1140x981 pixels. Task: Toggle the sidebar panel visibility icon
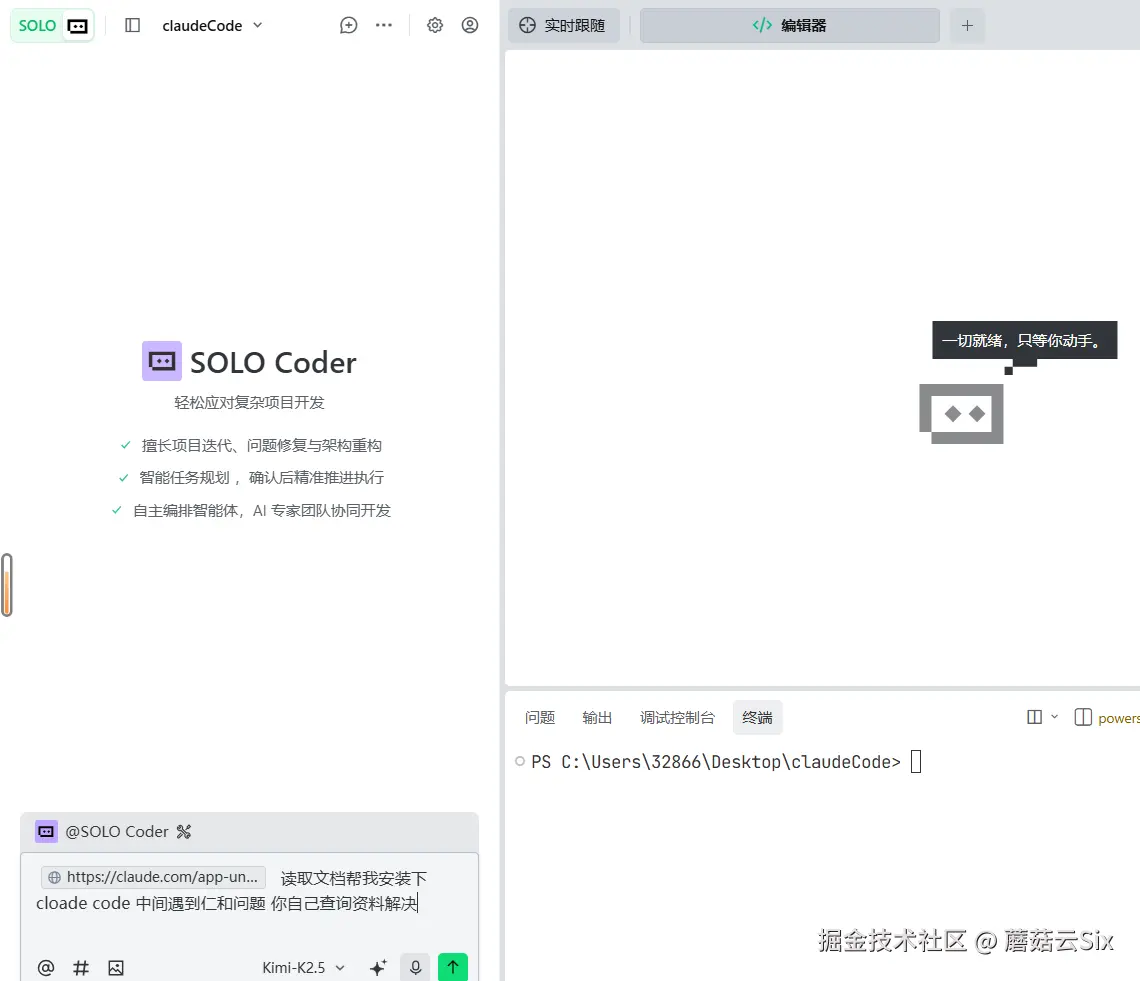click(131, 25)
